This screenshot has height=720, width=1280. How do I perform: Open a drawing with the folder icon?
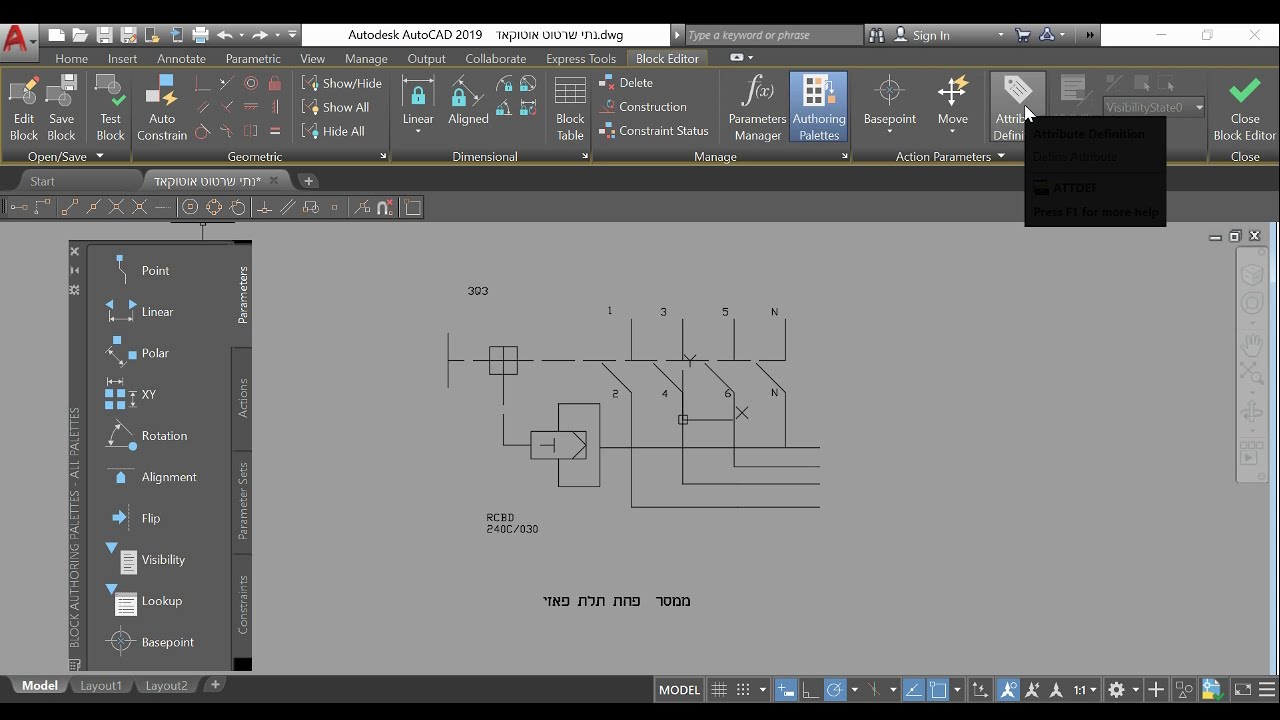pos(80,35)
